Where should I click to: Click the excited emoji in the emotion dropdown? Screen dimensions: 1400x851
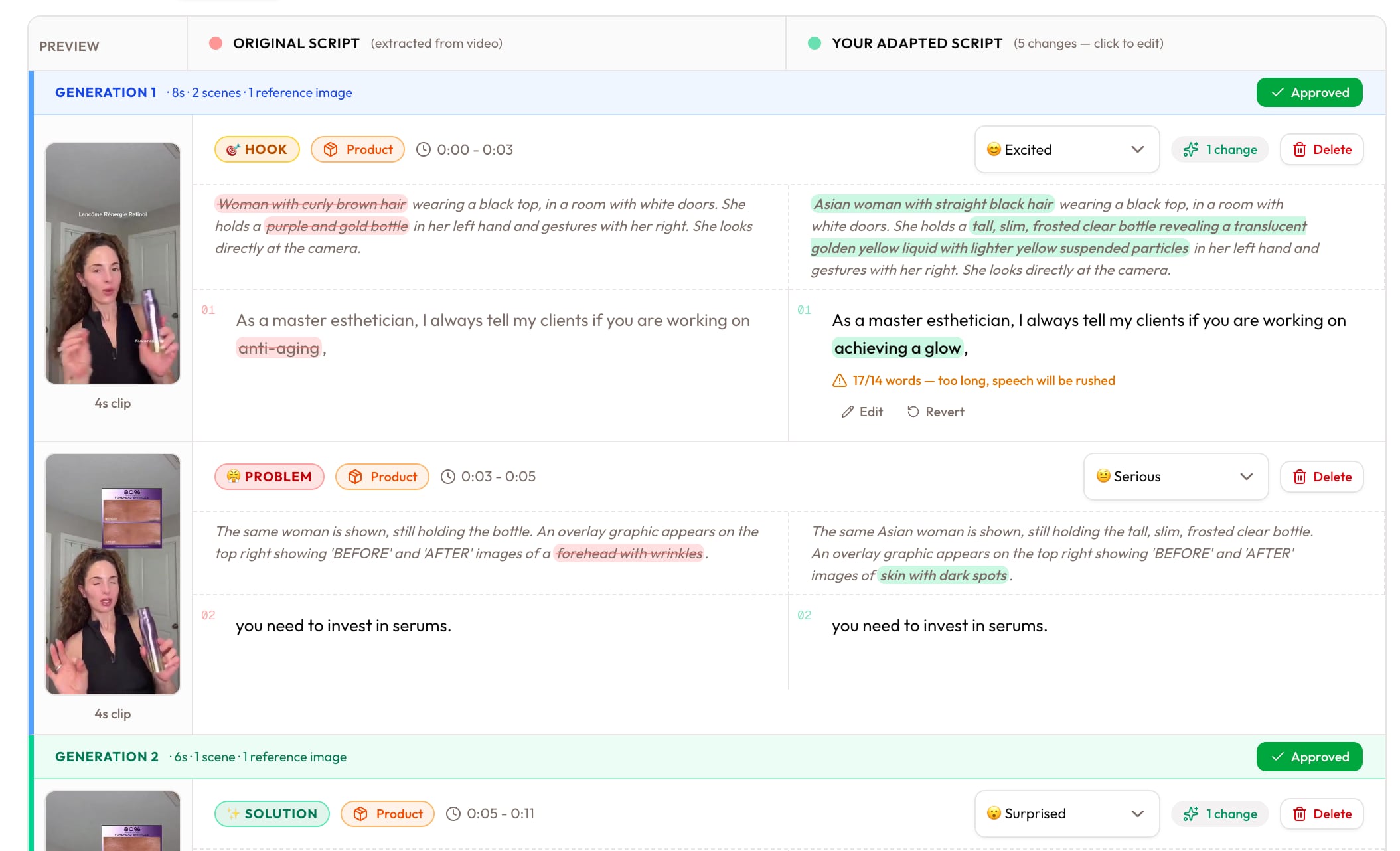tap(994, 149)
